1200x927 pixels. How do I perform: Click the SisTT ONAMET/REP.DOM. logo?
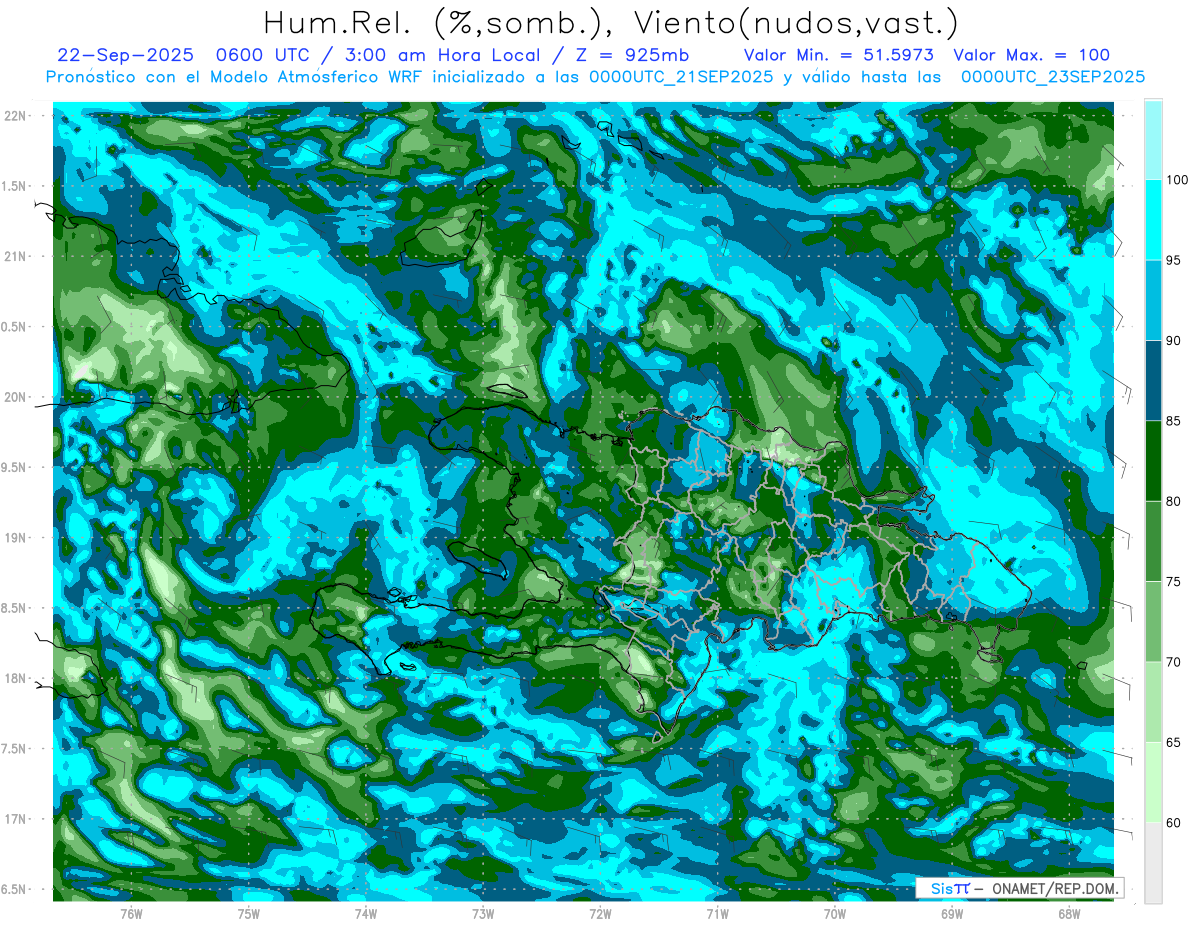pos(1018,888)
